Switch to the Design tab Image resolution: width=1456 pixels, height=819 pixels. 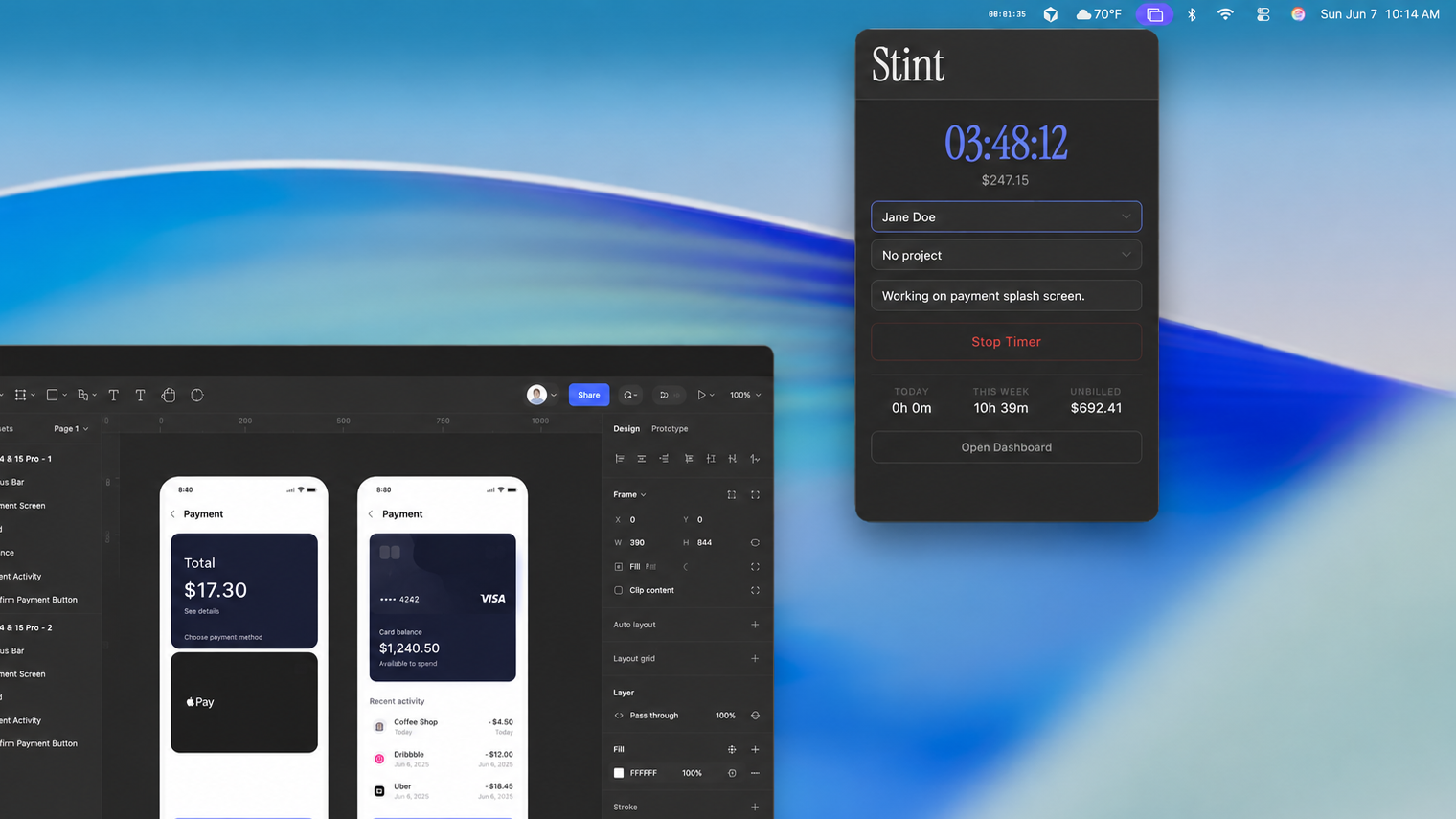626,429
